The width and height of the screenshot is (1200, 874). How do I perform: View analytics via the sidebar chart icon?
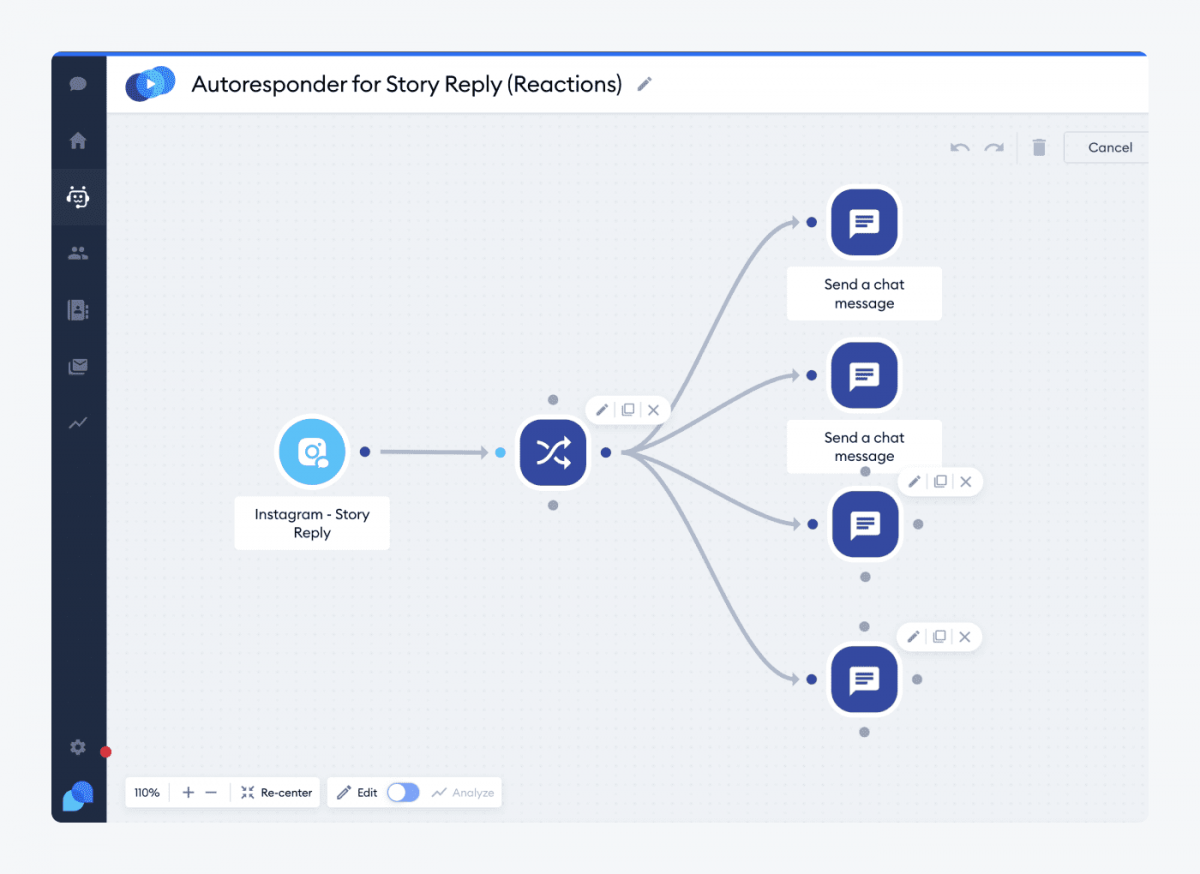78,422
